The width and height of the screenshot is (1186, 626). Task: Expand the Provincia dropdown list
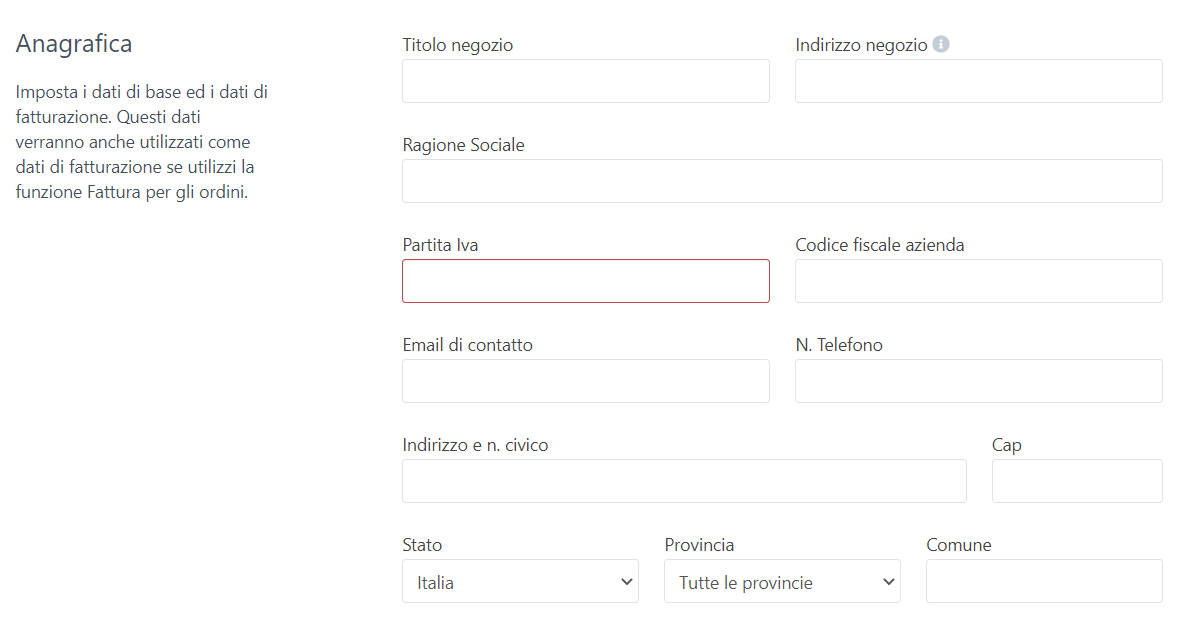click(782, 582)
